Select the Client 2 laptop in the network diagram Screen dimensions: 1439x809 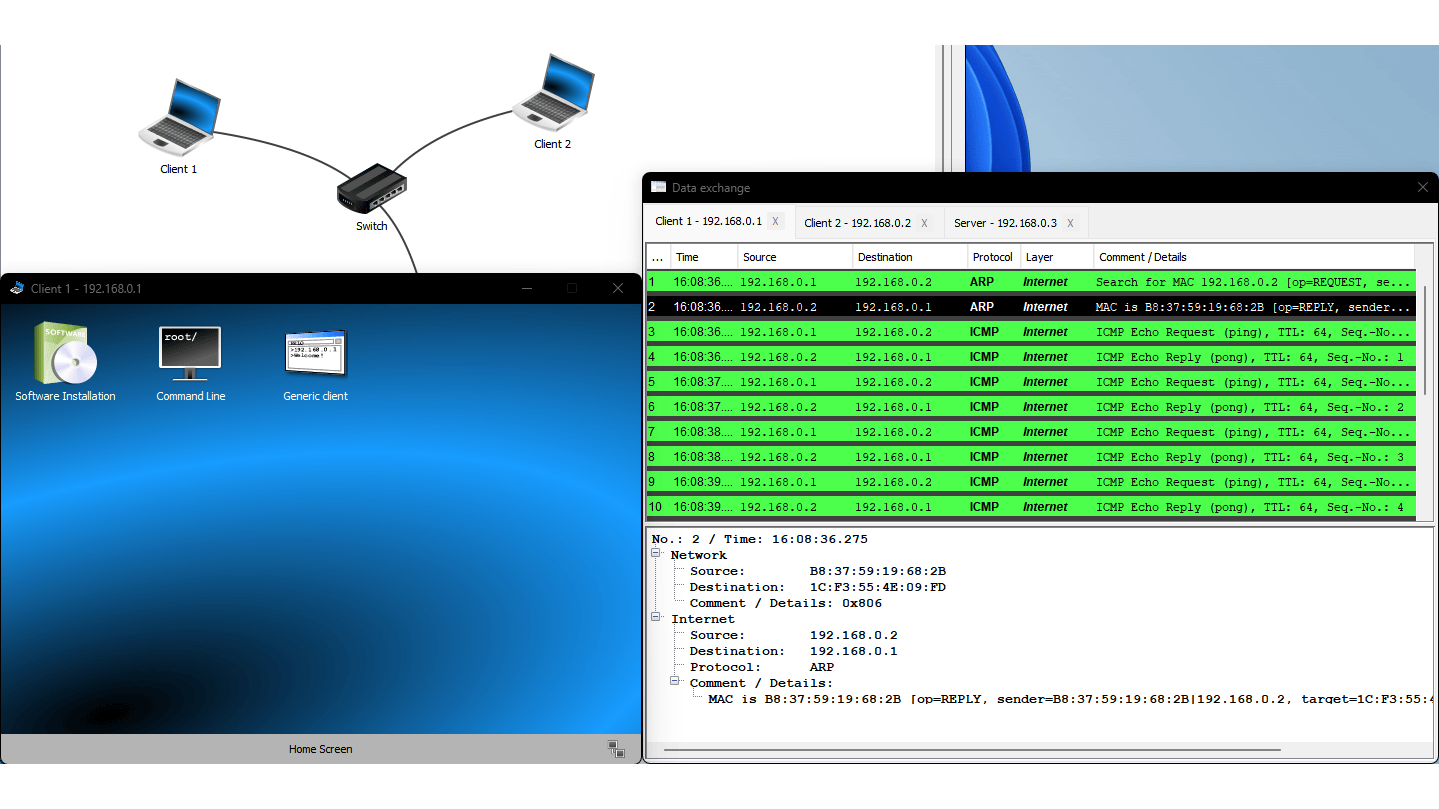point(553,92)
